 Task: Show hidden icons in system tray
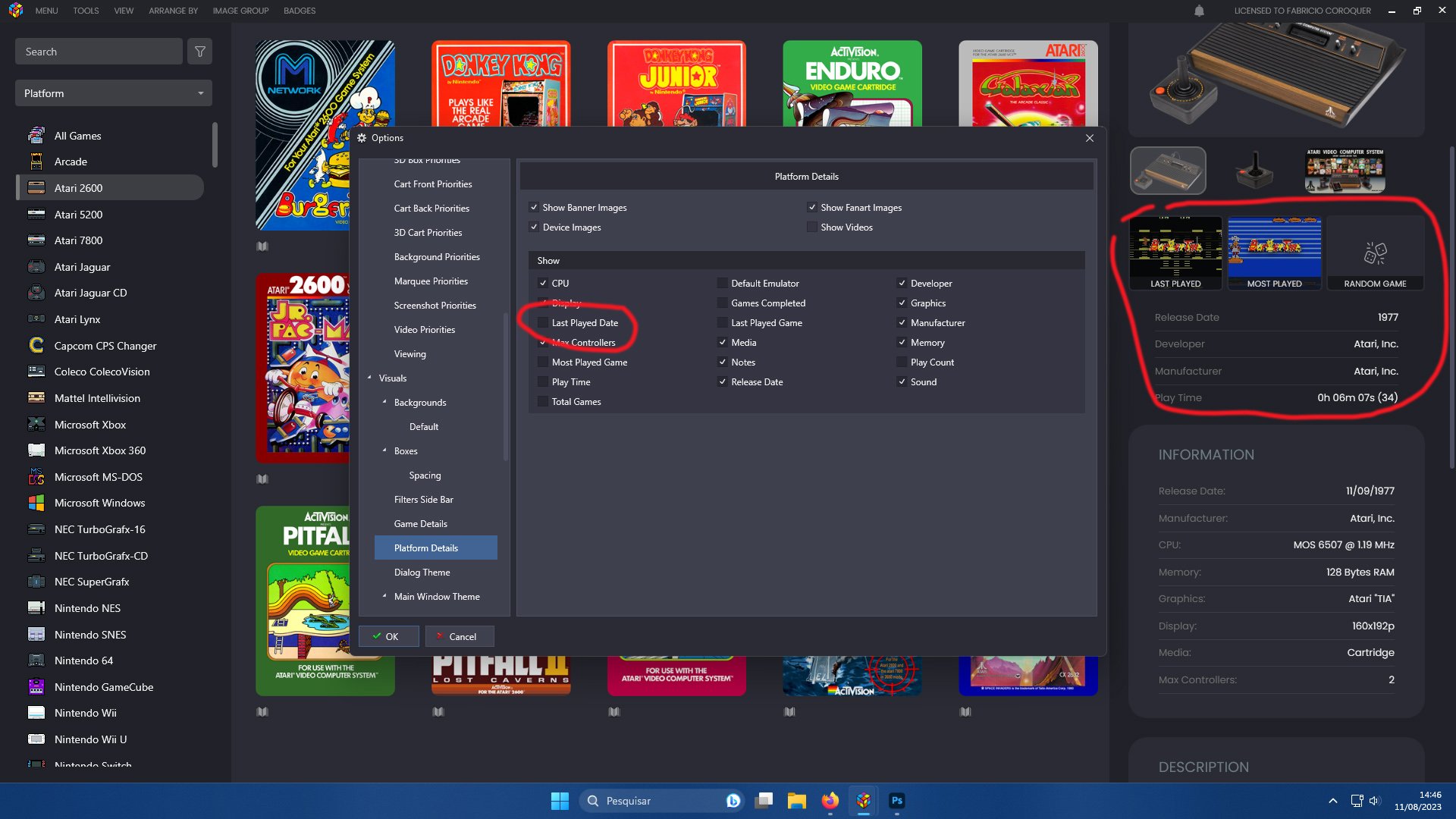coord(1332,801)
